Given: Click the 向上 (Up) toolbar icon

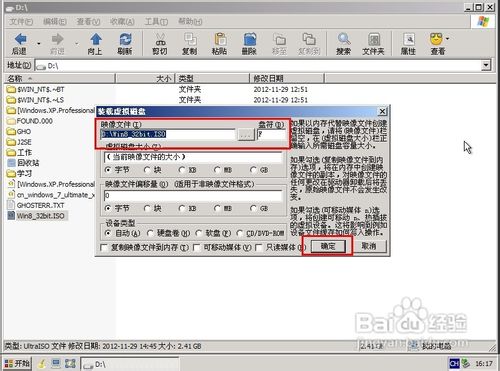Looking at the screenshot, I should [96, 39].
